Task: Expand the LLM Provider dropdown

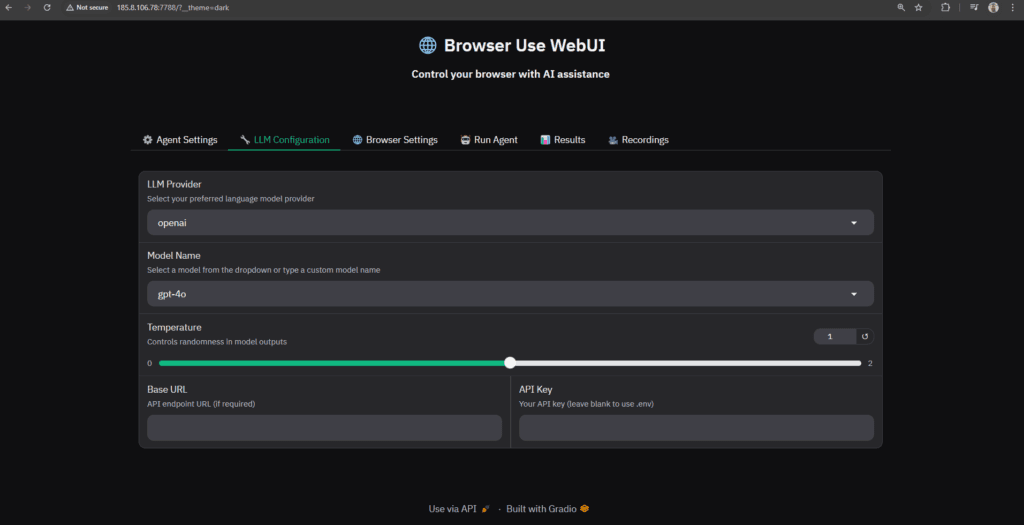Action: (x=853, y=223)
